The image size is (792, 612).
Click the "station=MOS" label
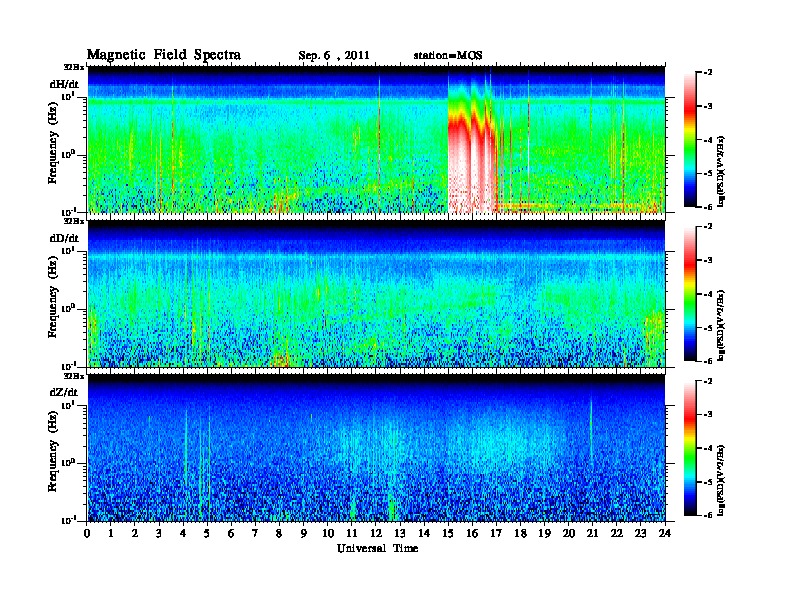(448, 56)
